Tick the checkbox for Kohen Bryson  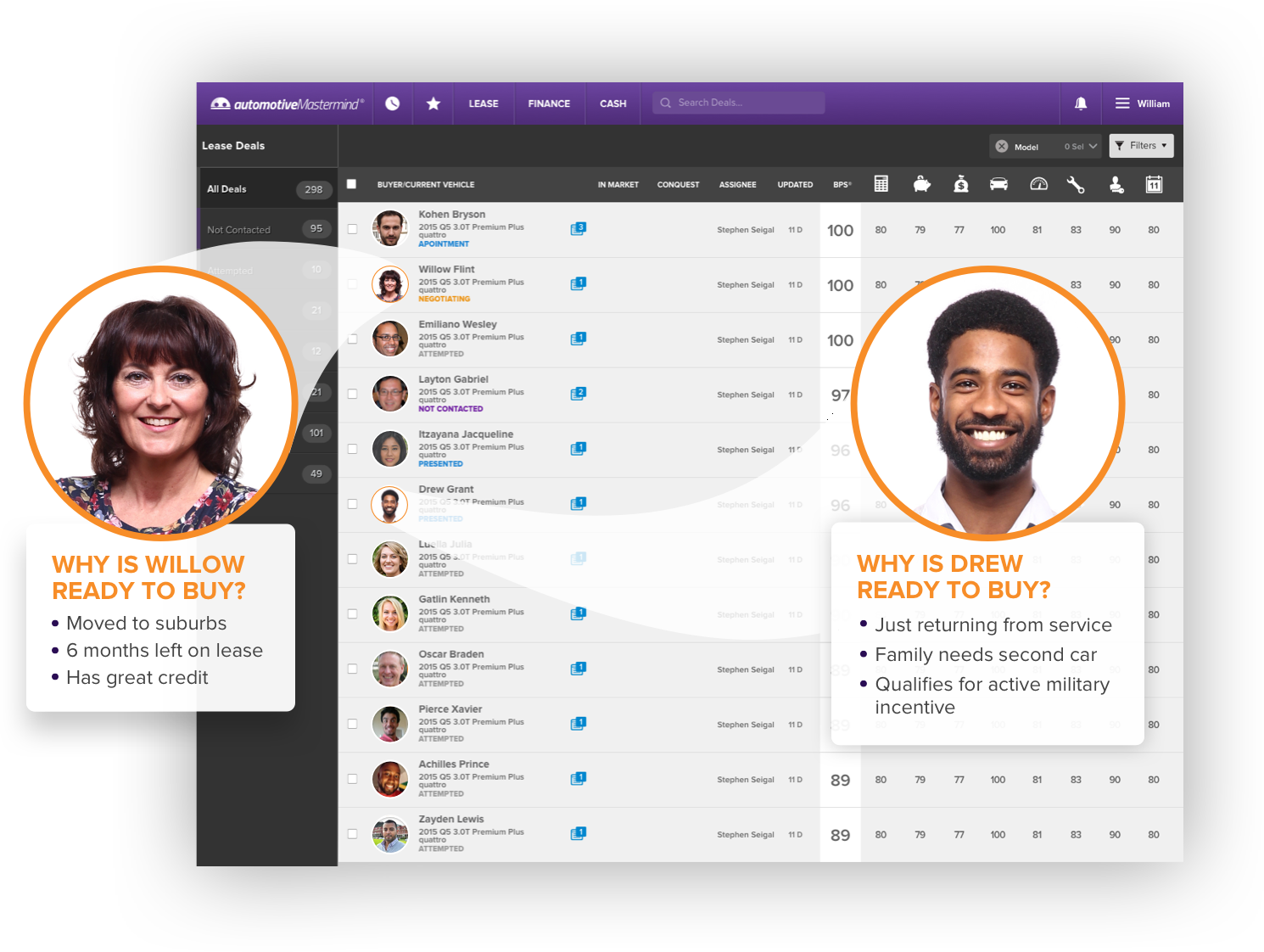point(352,229)
